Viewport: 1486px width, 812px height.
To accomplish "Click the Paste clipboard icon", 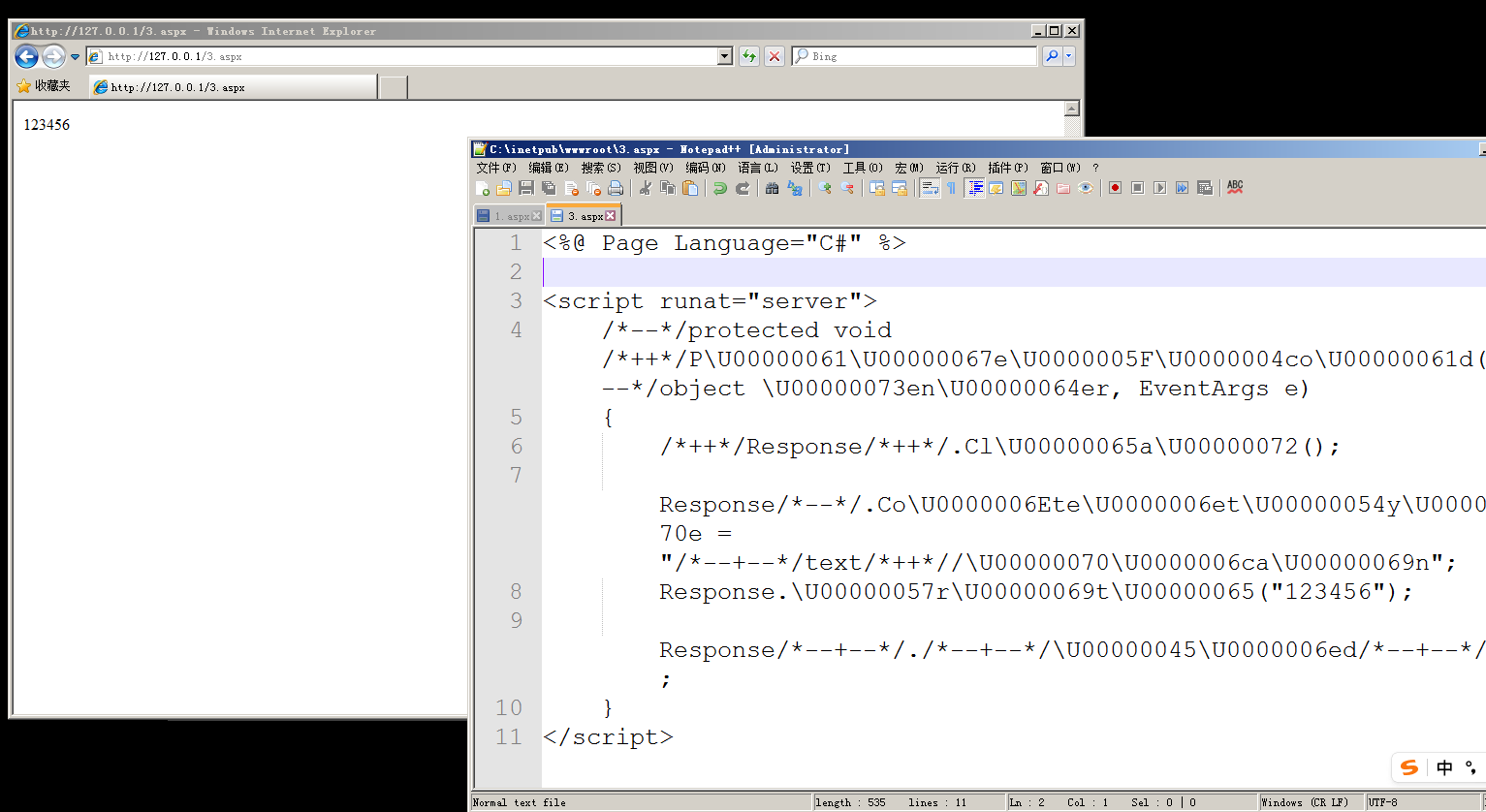I will [689, 188].
